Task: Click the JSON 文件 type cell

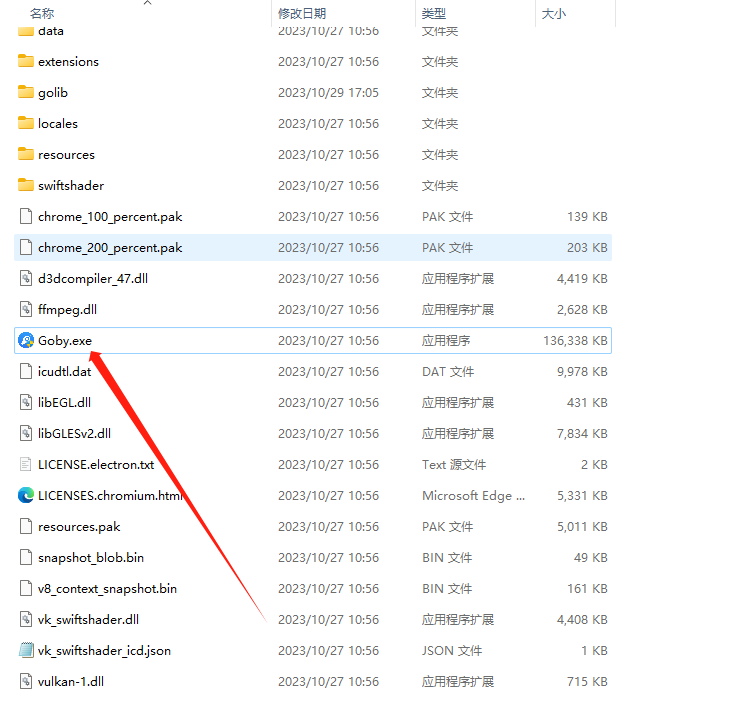Action: [452, 650]
